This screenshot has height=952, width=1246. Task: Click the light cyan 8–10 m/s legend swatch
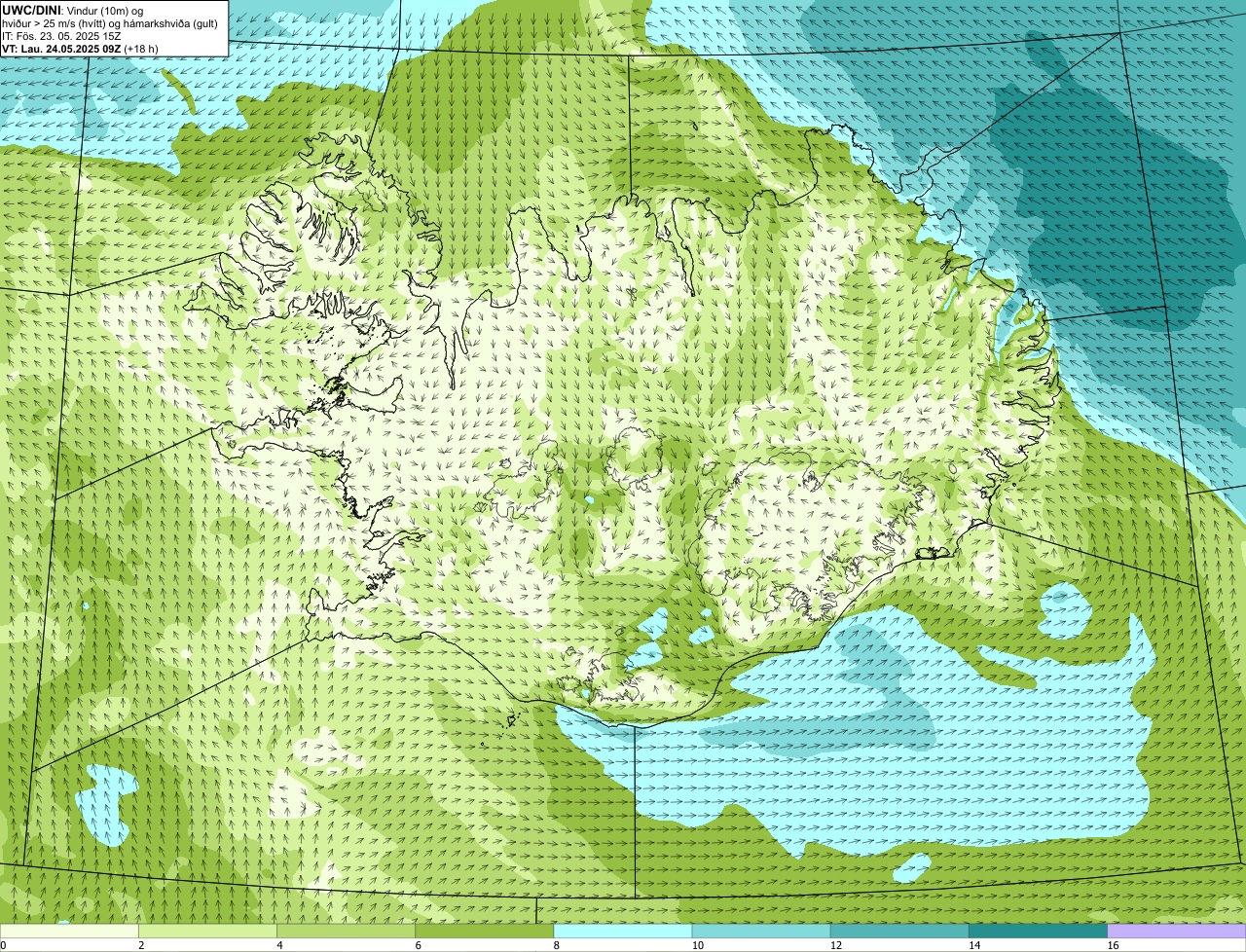pyautogui.click(x=623, y=931)
